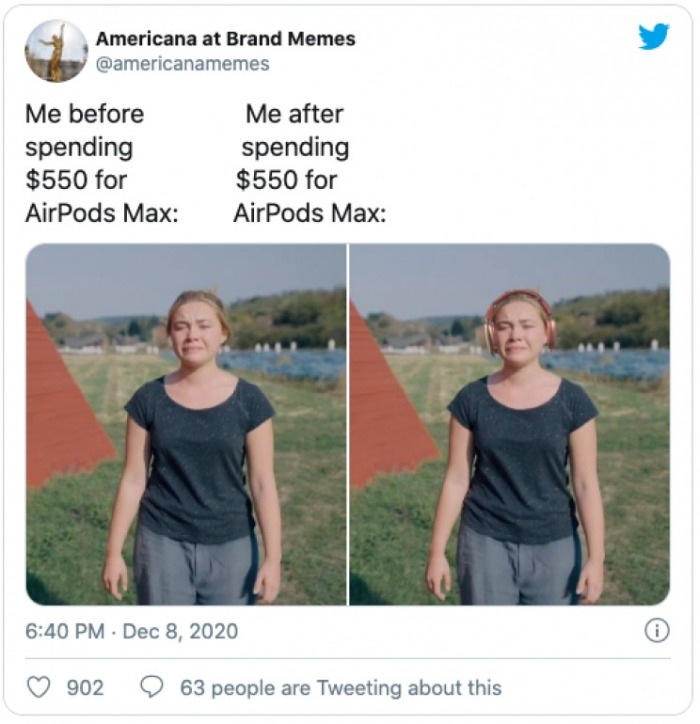The height and width of the screenshot is (724, 700).
Task: Like the tweet with the heart icon
Action: 40,688
